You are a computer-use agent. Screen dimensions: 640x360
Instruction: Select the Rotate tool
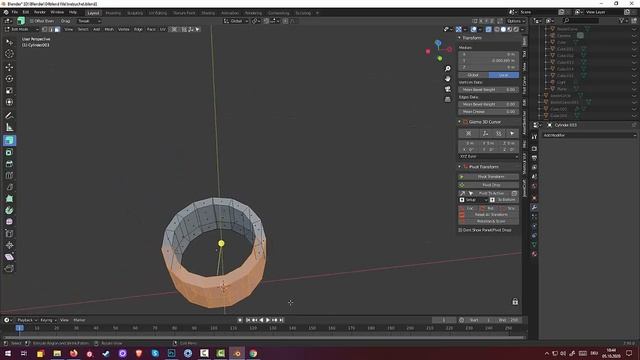[9, 79]
